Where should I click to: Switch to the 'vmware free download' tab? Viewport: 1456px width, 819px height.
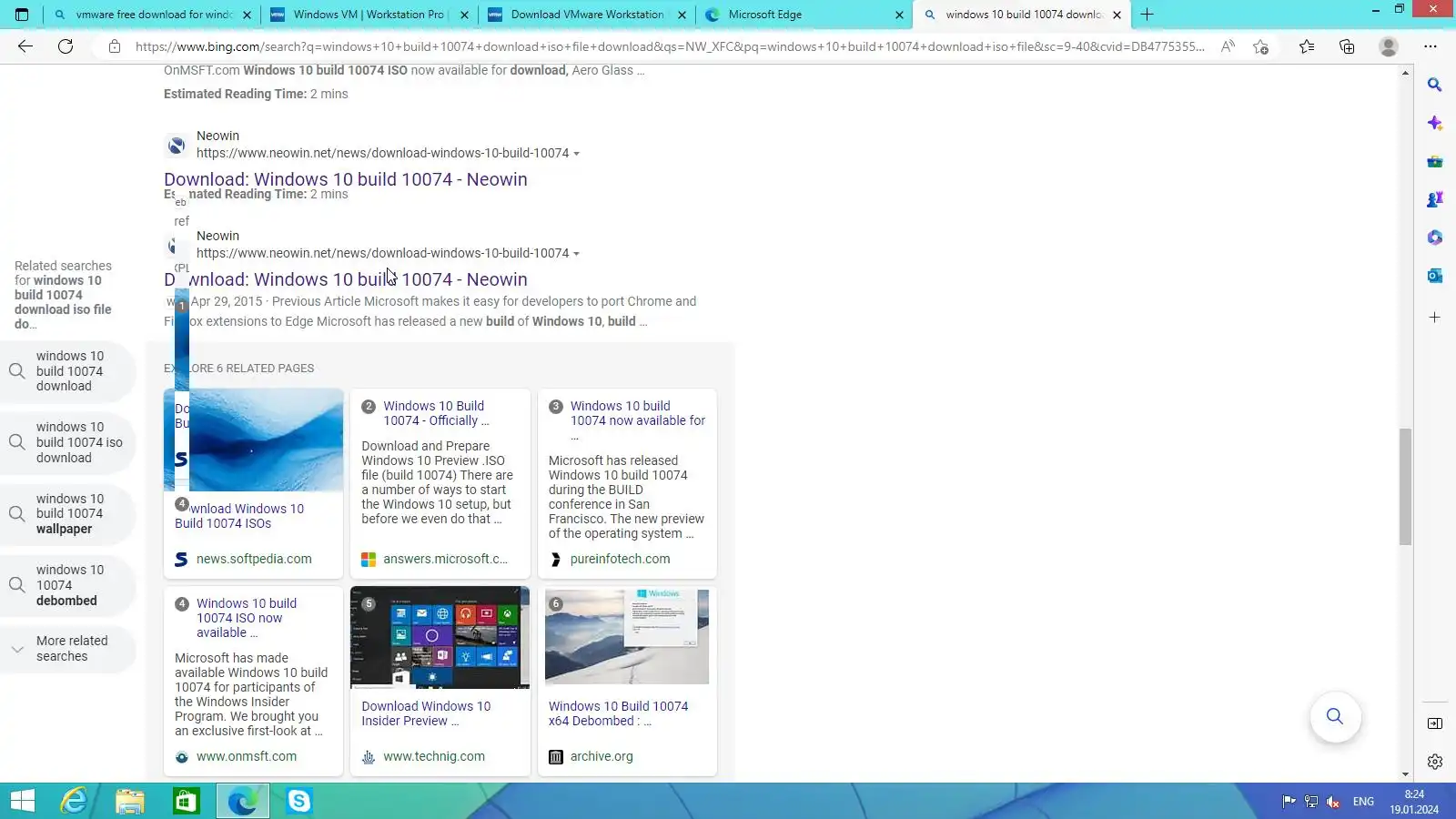point(152,15)
